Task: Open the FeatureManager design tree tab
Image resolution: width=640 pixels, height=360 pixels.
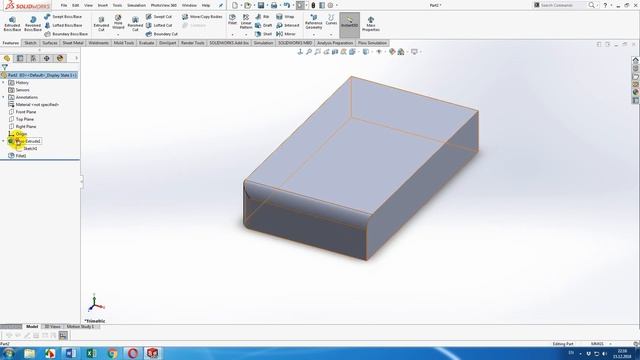Action: point(7,58)
